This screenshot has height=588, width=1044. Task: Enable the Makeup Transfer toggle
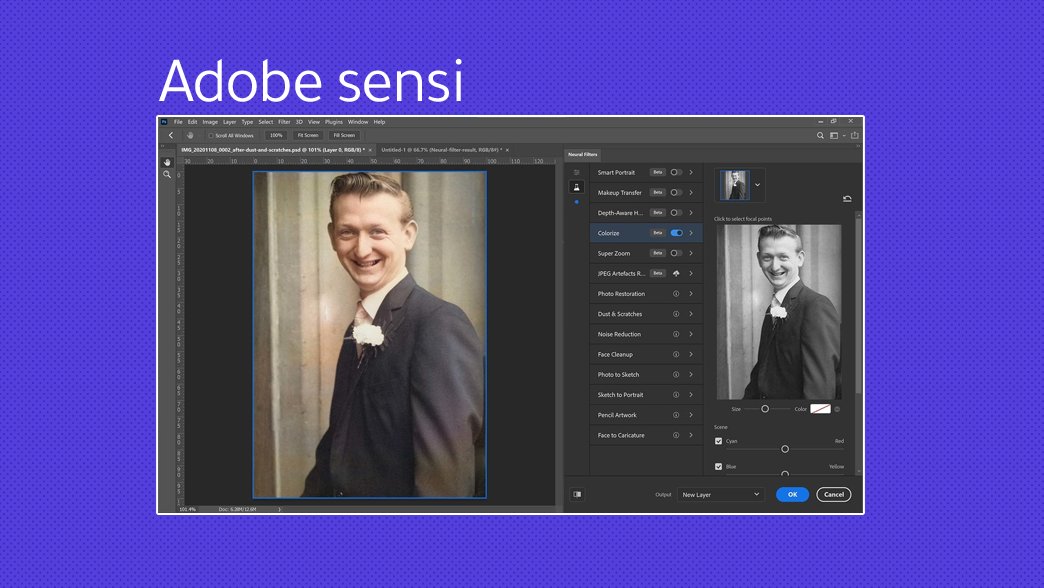pos(676,192)
